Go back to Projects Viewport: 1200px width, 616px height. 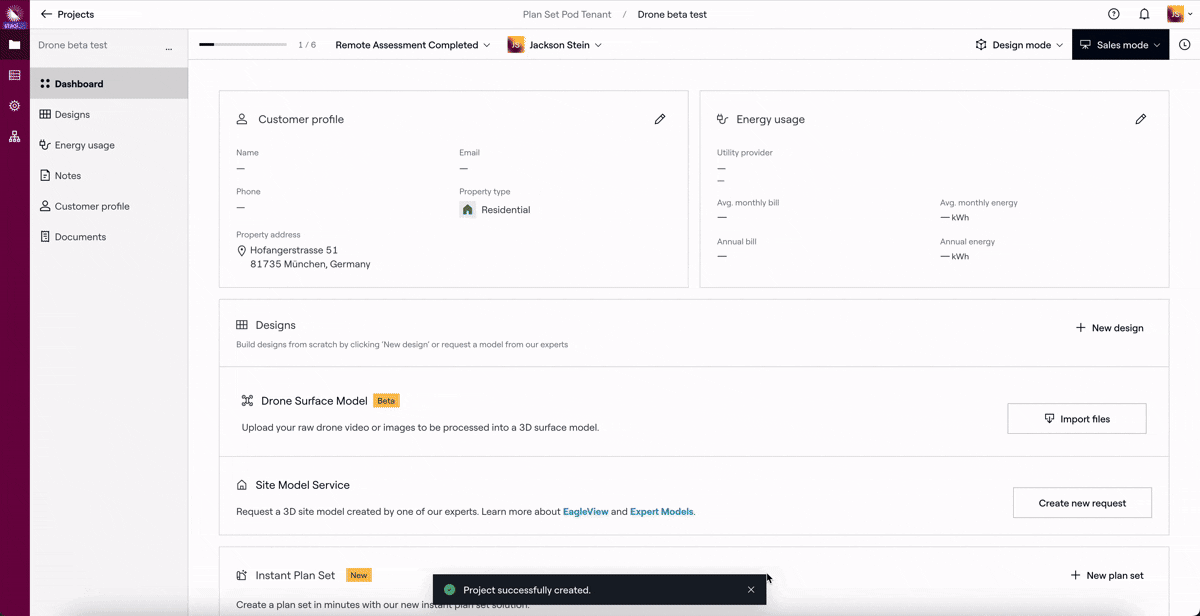tap(67, 14)
